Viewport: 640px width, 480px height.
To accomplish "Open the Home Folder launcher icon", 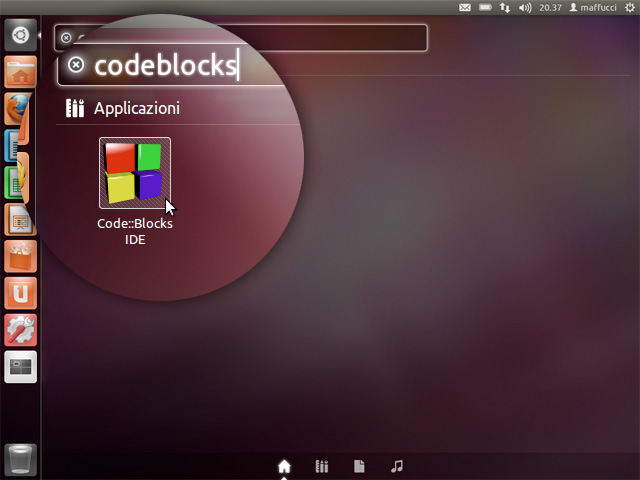I will click(20, 72).
